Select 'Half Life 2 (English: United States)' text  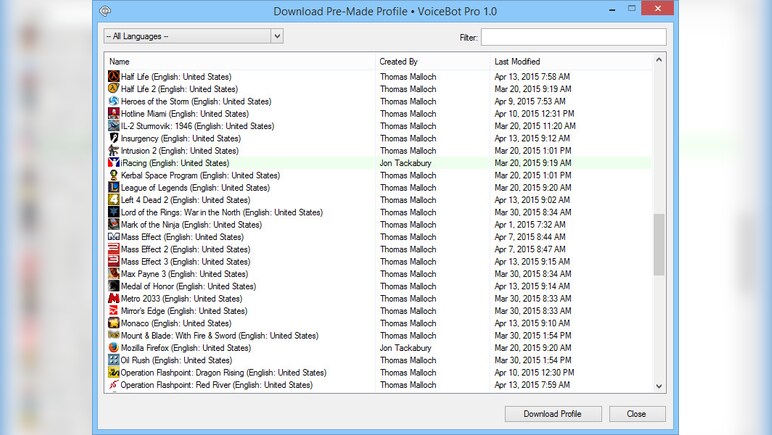tap(179, 89)
